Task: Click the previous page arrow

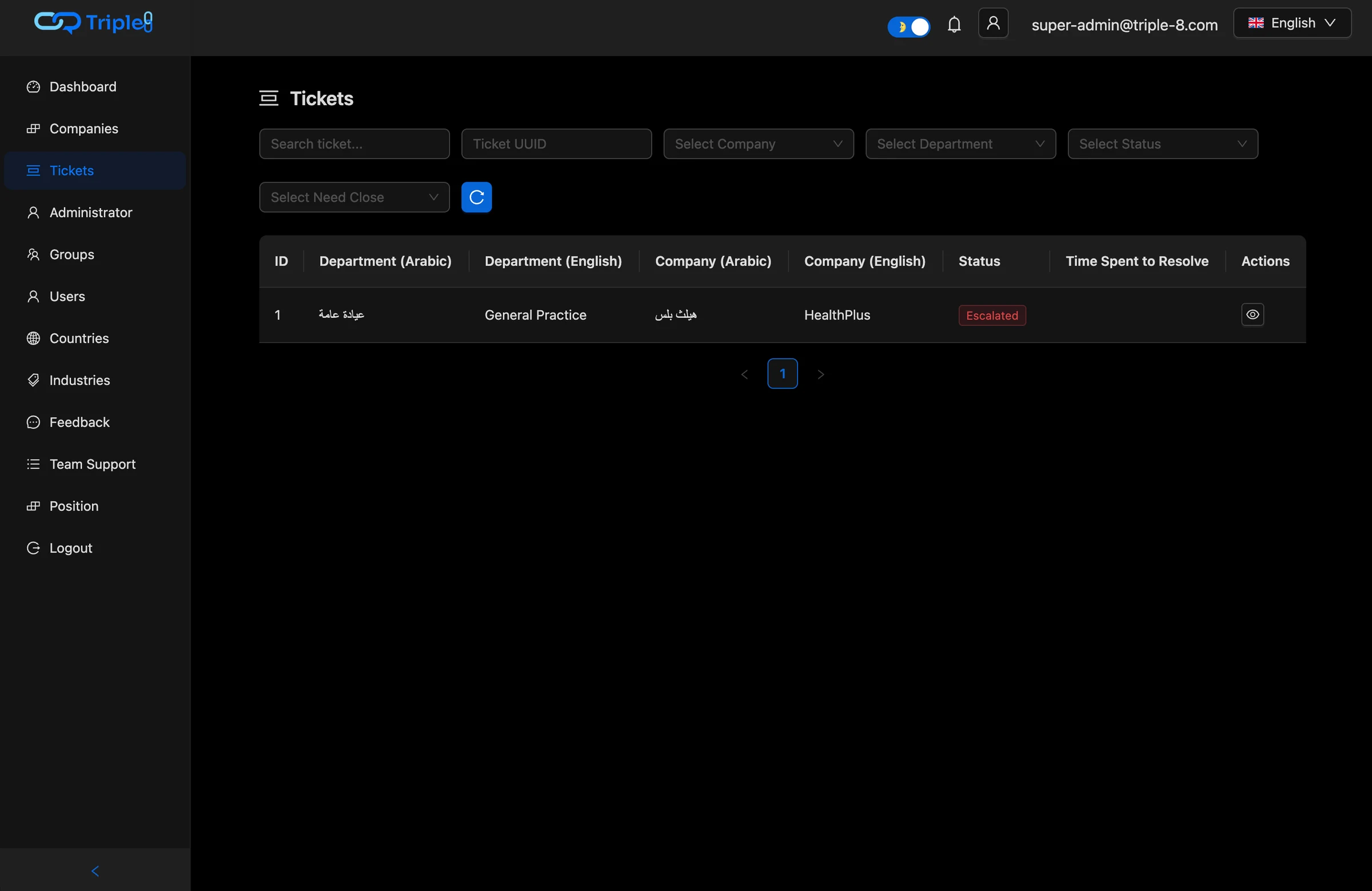Action: (744, 374)
